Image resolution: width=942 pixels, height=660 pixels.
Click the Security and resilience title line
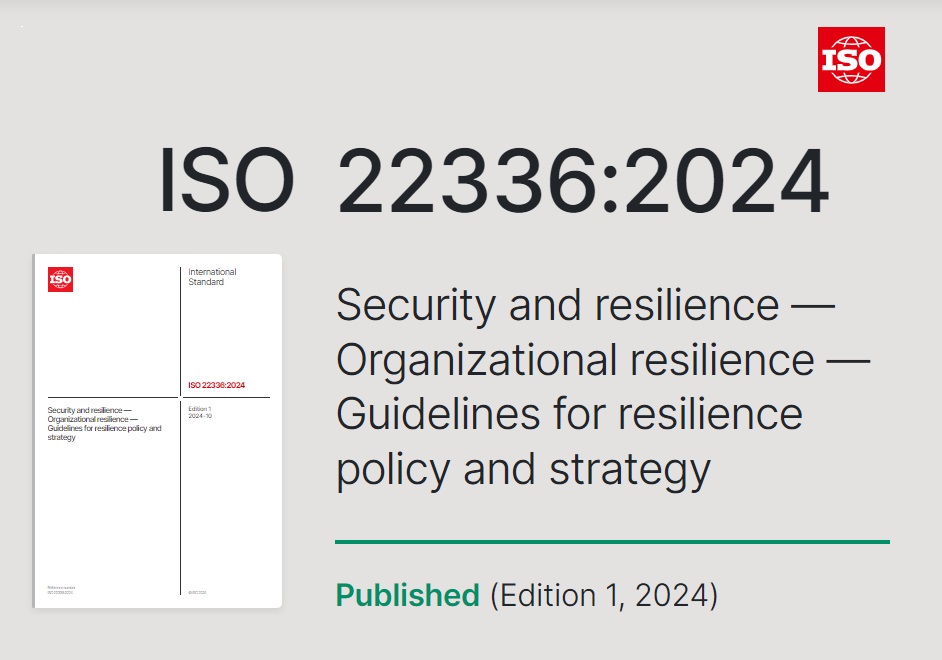[585, 305]
